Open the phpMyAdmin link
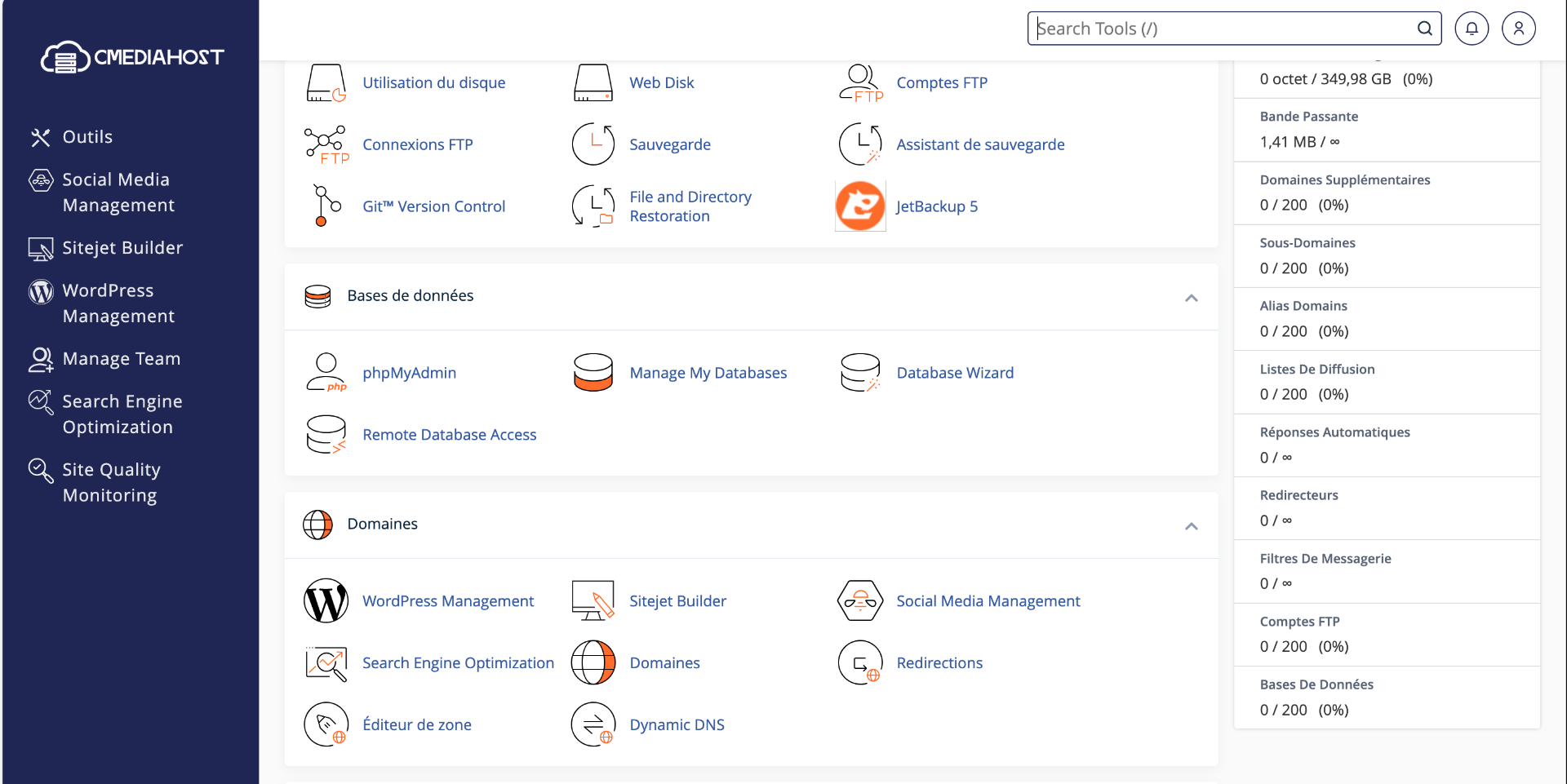This screenshot has width=1567, height=784. tap(410, 373)
